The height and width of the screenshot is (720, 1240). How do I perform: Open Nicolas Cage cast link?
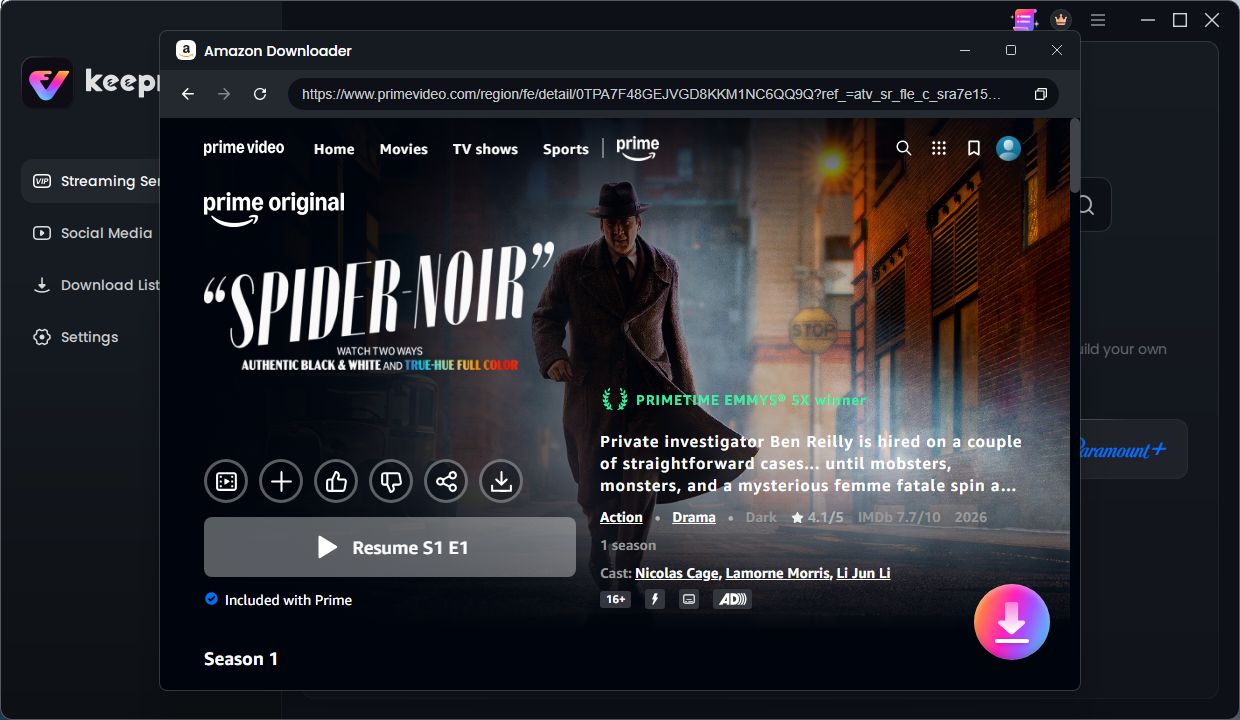(677, 573)
